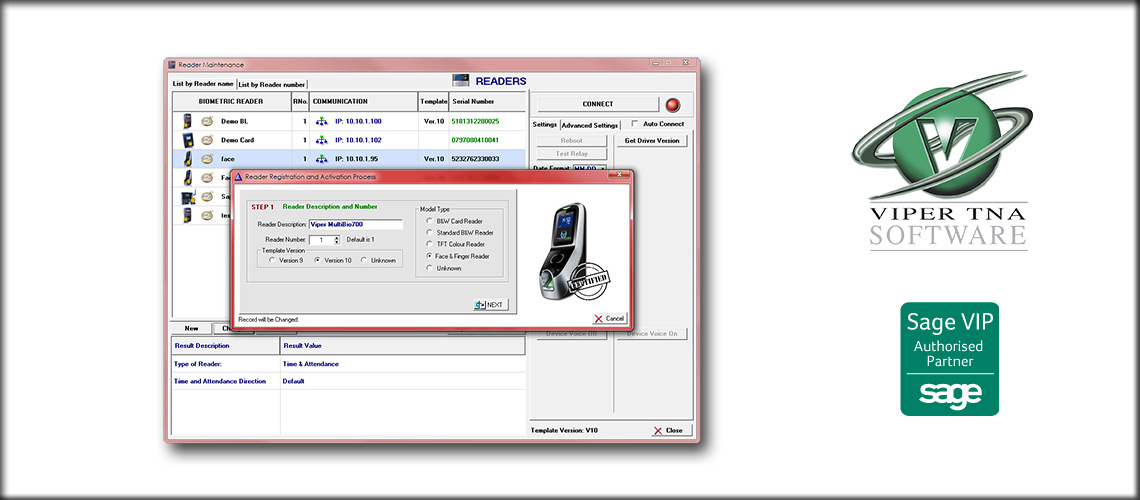Click the red X icon on the Cancel button
Image resolution: width=1140 pixels, height=500 pixels.
pos(598,319)
